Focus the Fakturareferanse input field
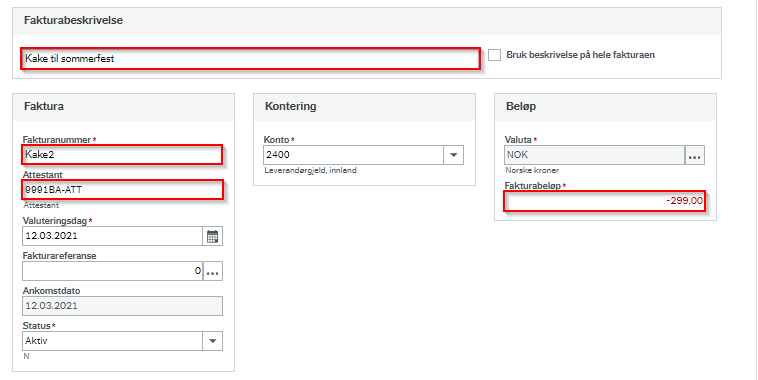Screen dimensions: 758x380 click(x=113, y=271)
